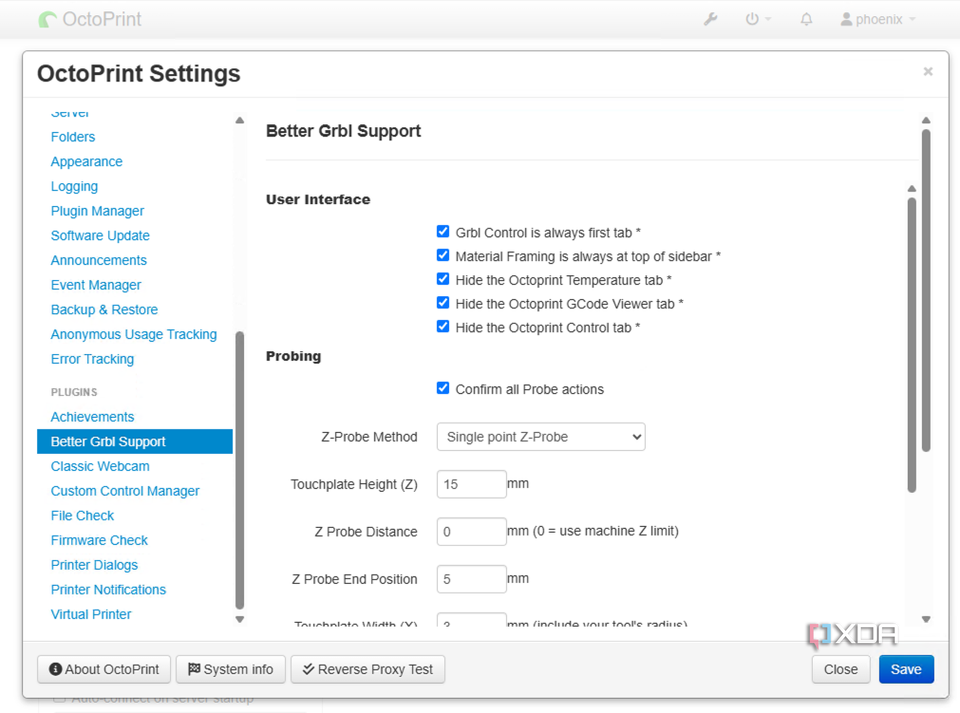960x713 pixels.
Task: Show notifications with the bell icon
Action: [806, 20]
